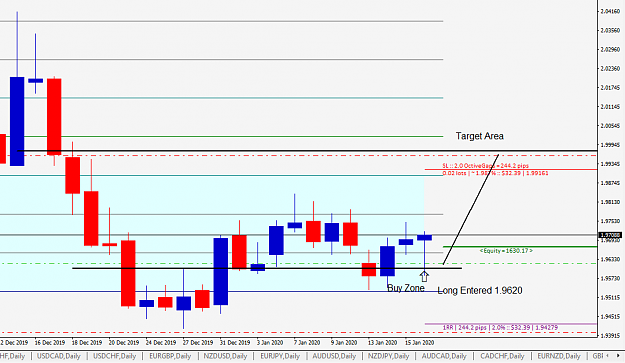Select the 'Target Area' text label
625x363 pixels.
coord(480,136)
